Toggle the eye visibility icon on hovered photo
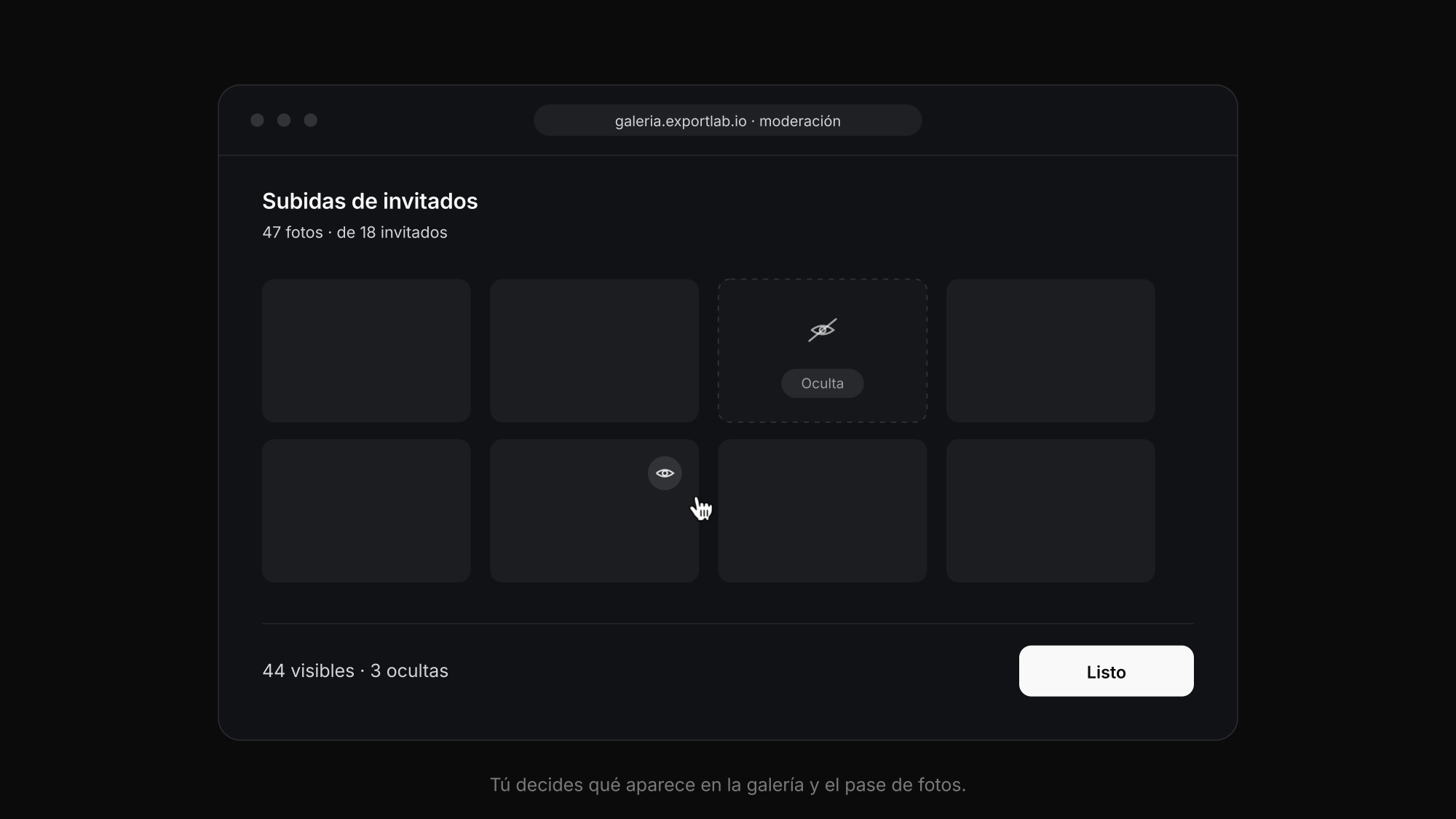Screen dimensions: 1456x819 tap(665, 473)
